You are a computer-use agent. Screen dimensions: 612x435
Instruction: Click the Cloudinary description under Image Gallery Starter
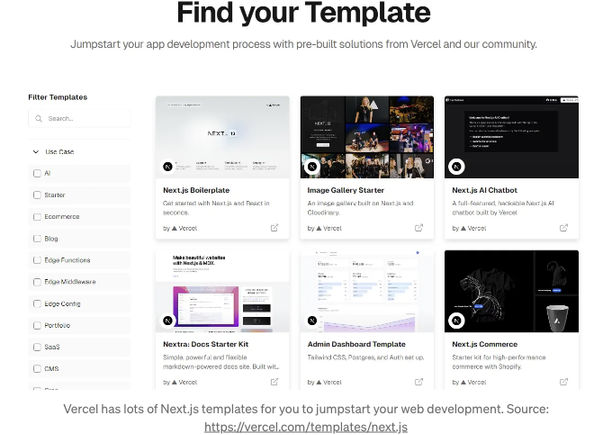pos(360,208)
